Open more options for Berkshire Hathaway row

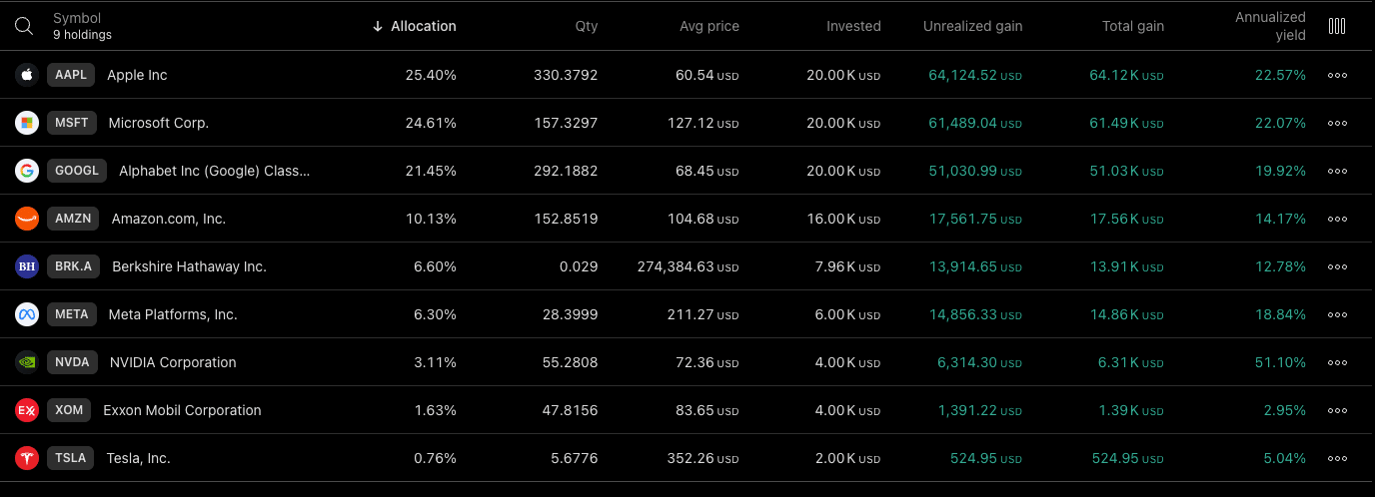1337,267
